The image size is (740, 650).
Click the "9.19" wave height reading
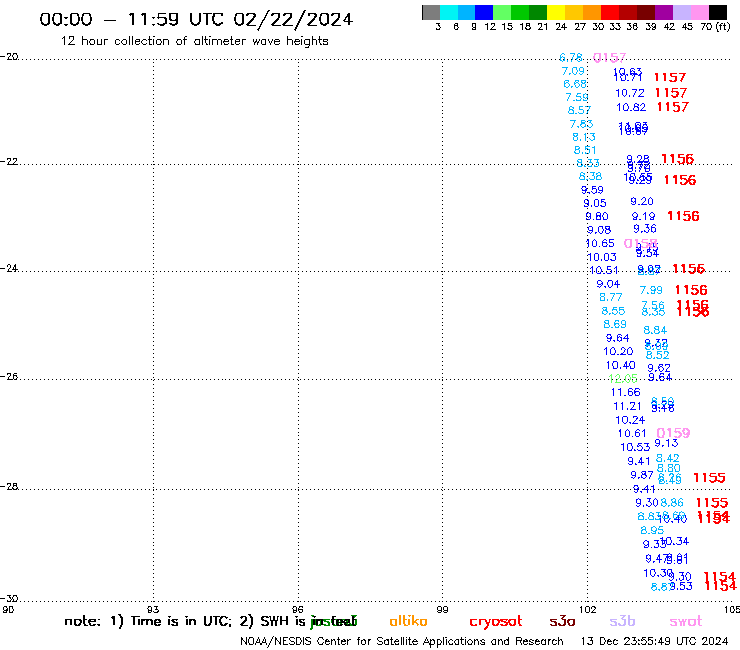coord(644,217)
